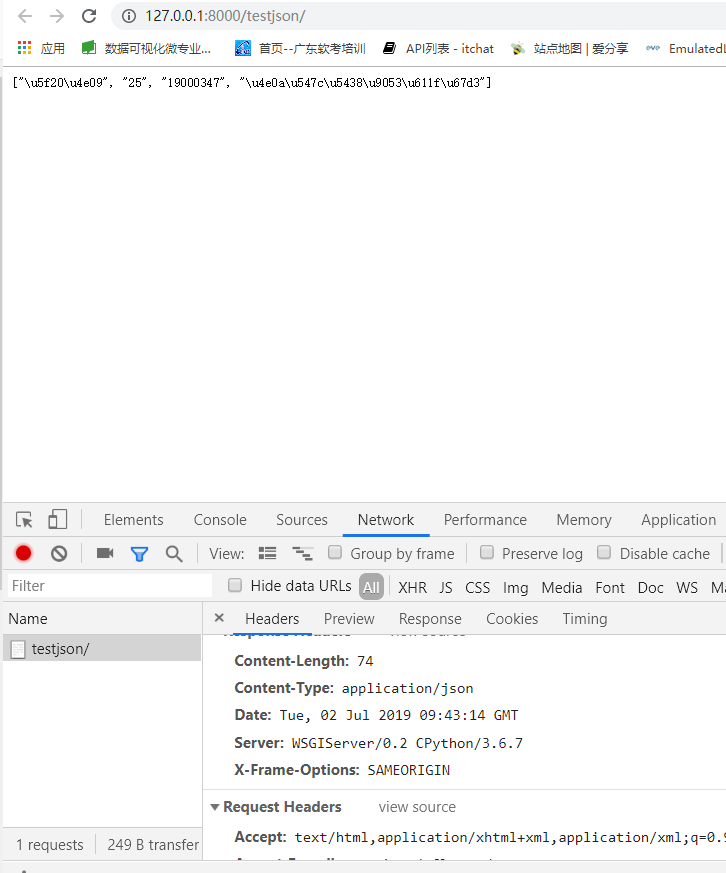Filter requests by XHR

(x=413, y=587)
